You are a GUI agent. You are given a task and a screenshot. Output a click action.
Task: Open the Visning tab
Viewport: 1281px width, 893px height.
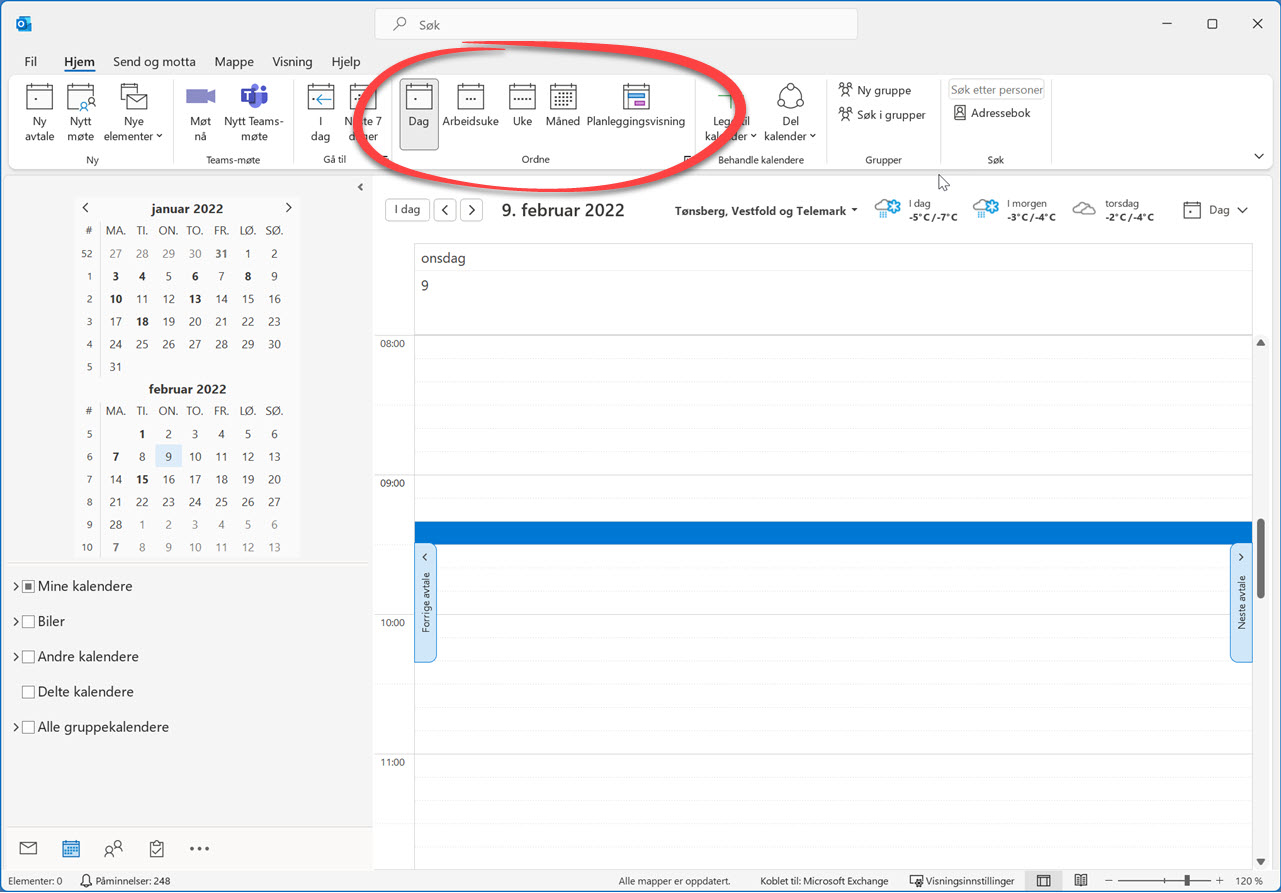tap(292, 61)
